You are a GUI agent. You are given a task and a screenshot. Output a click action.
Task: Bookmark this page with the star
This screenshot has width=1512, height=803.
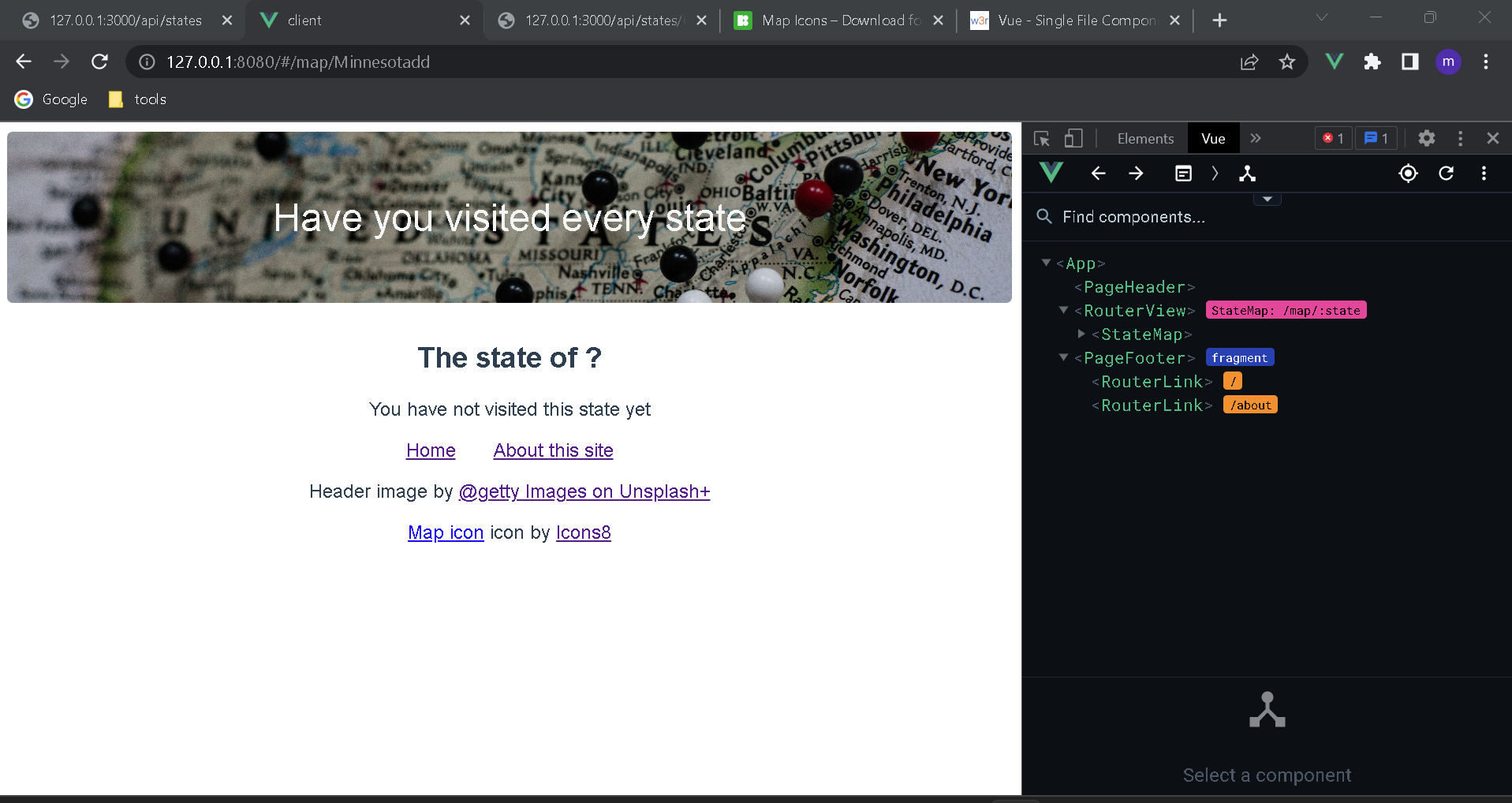click(1287, 62)
